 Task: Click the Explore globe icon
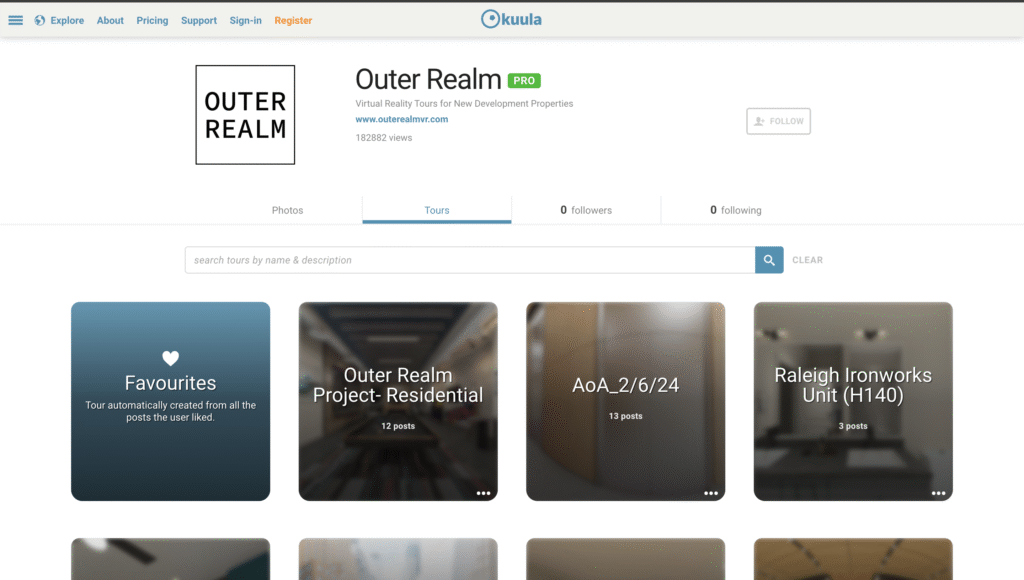pos(40,20)
